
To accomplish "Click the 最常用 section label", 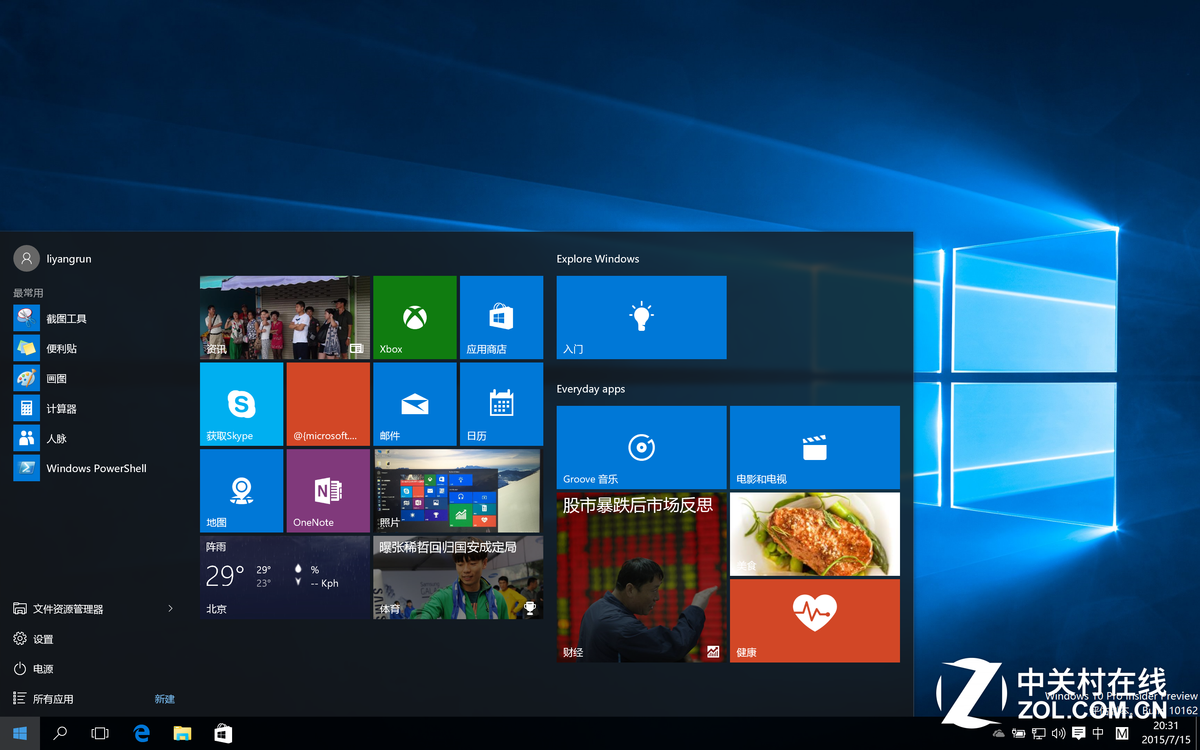I will [28, 293].
